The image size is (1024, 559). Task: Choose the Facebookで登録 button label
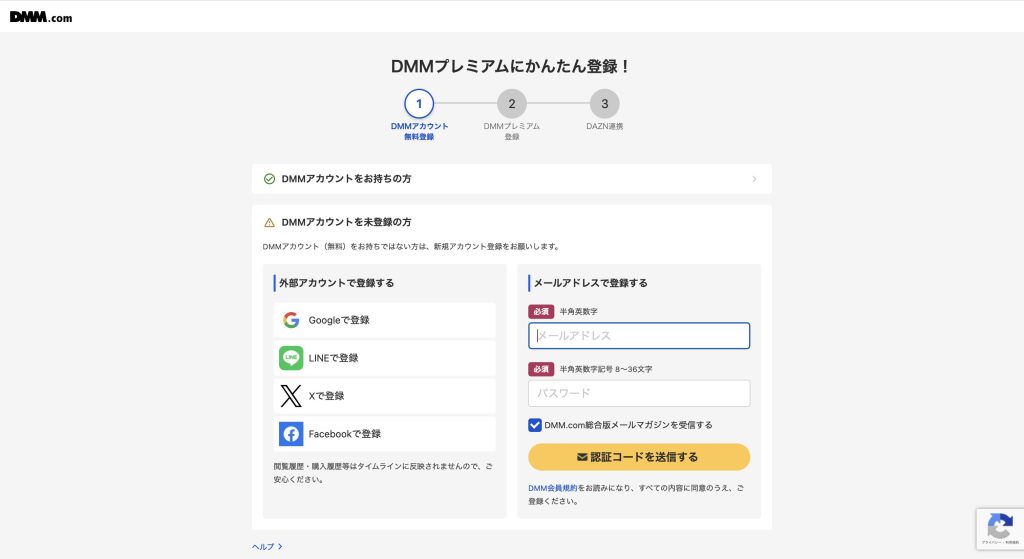point(344,434)
